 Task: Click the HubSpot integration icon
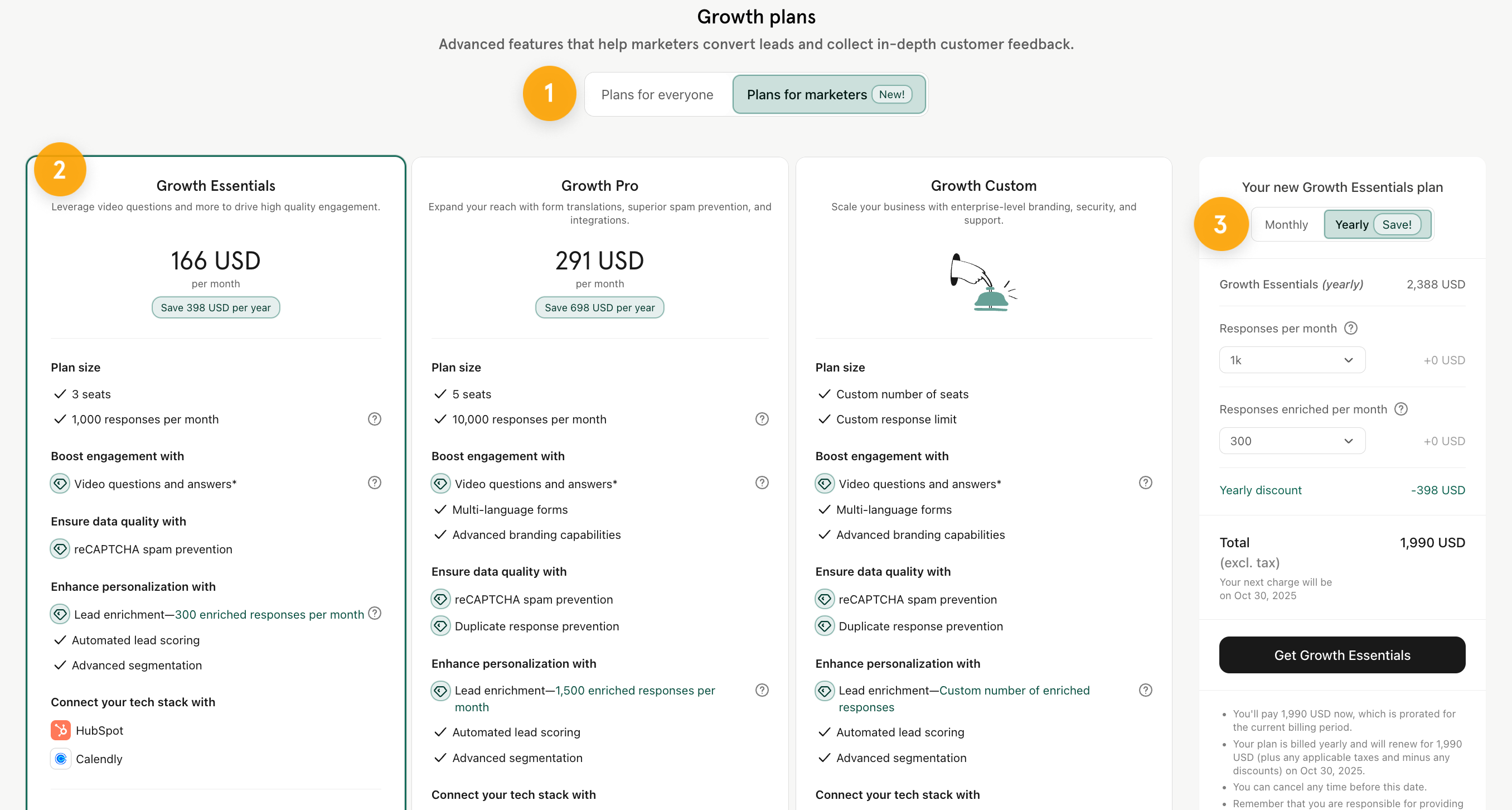pyautogui.click(x=60, y=730)
